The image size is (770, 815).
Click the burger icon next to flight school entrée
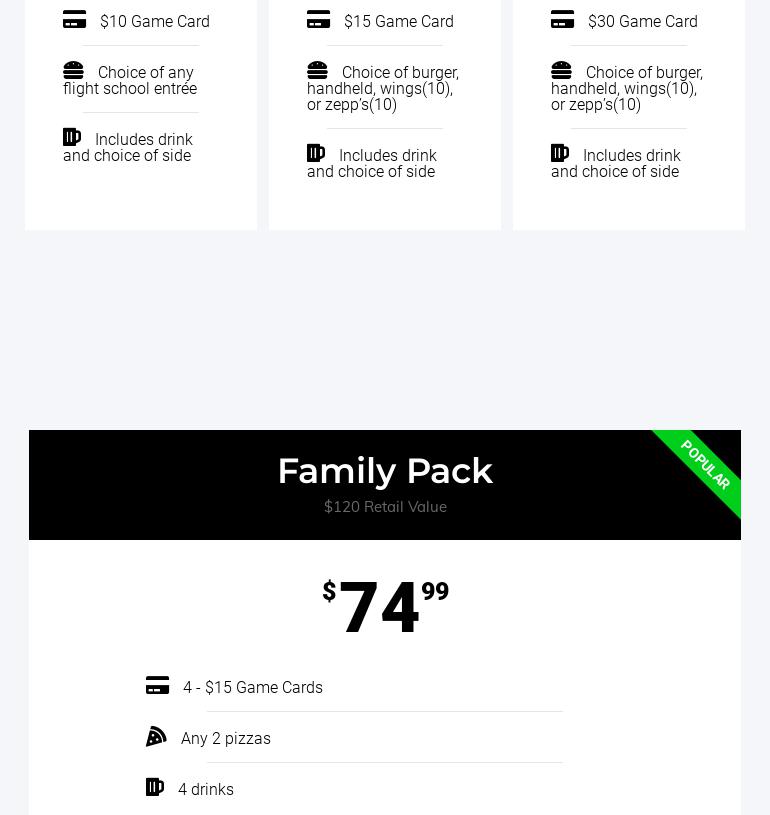click(x=73, y=70)
